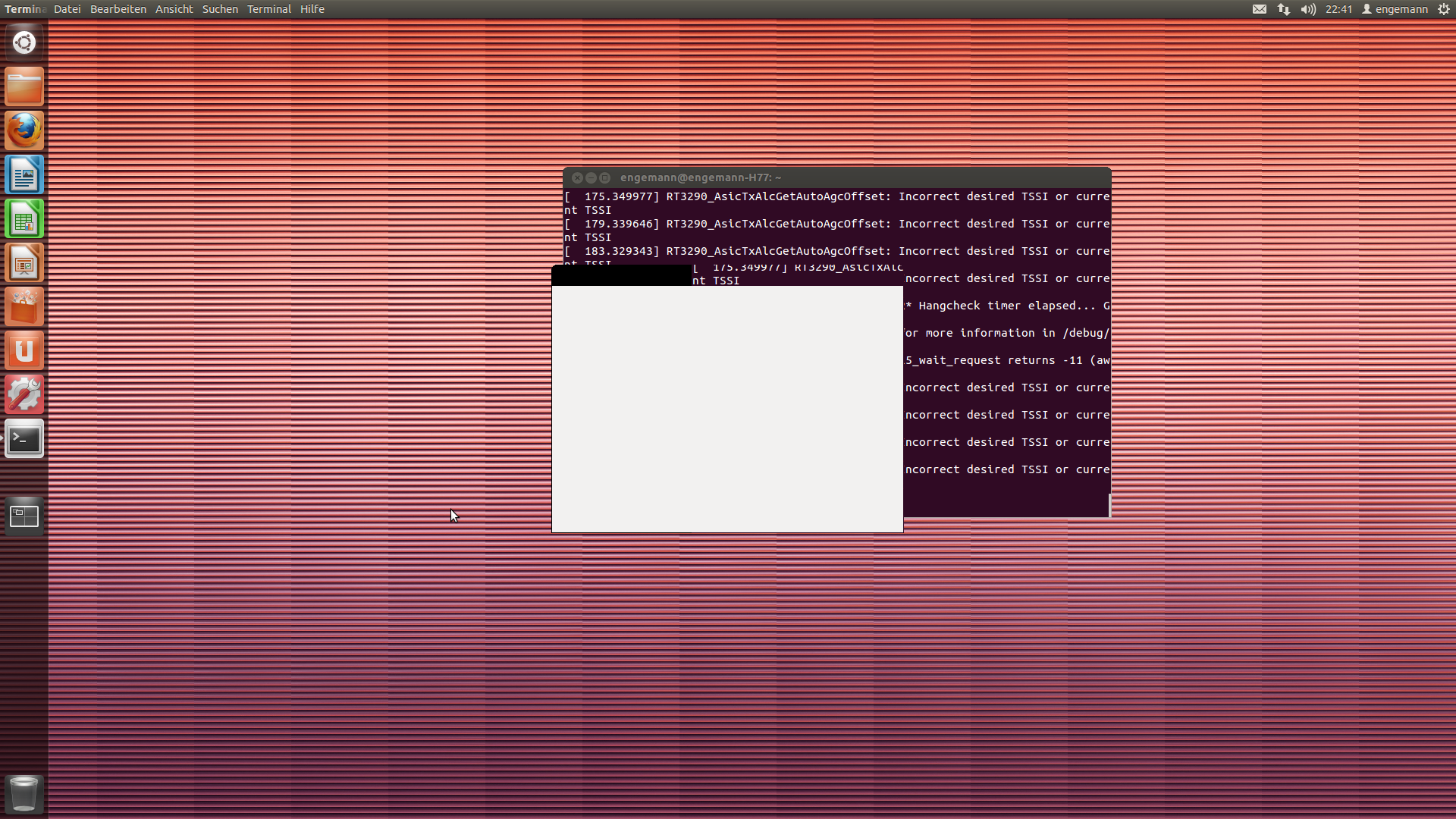Click the terminal title bar engemann@engemann-H77
Image resolution: width=1456 pixels, height=819 pixels.
coord(700,177)
